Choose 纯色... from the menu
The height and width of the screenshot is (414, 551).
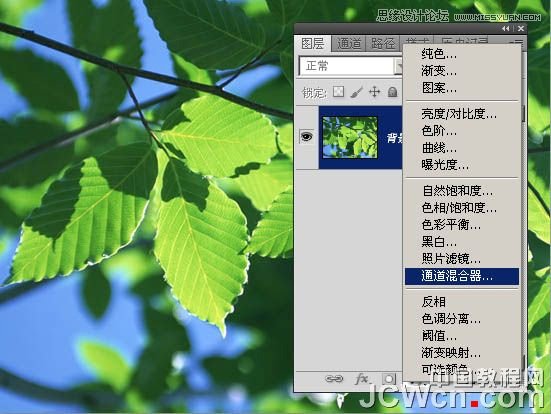point(462,54)
